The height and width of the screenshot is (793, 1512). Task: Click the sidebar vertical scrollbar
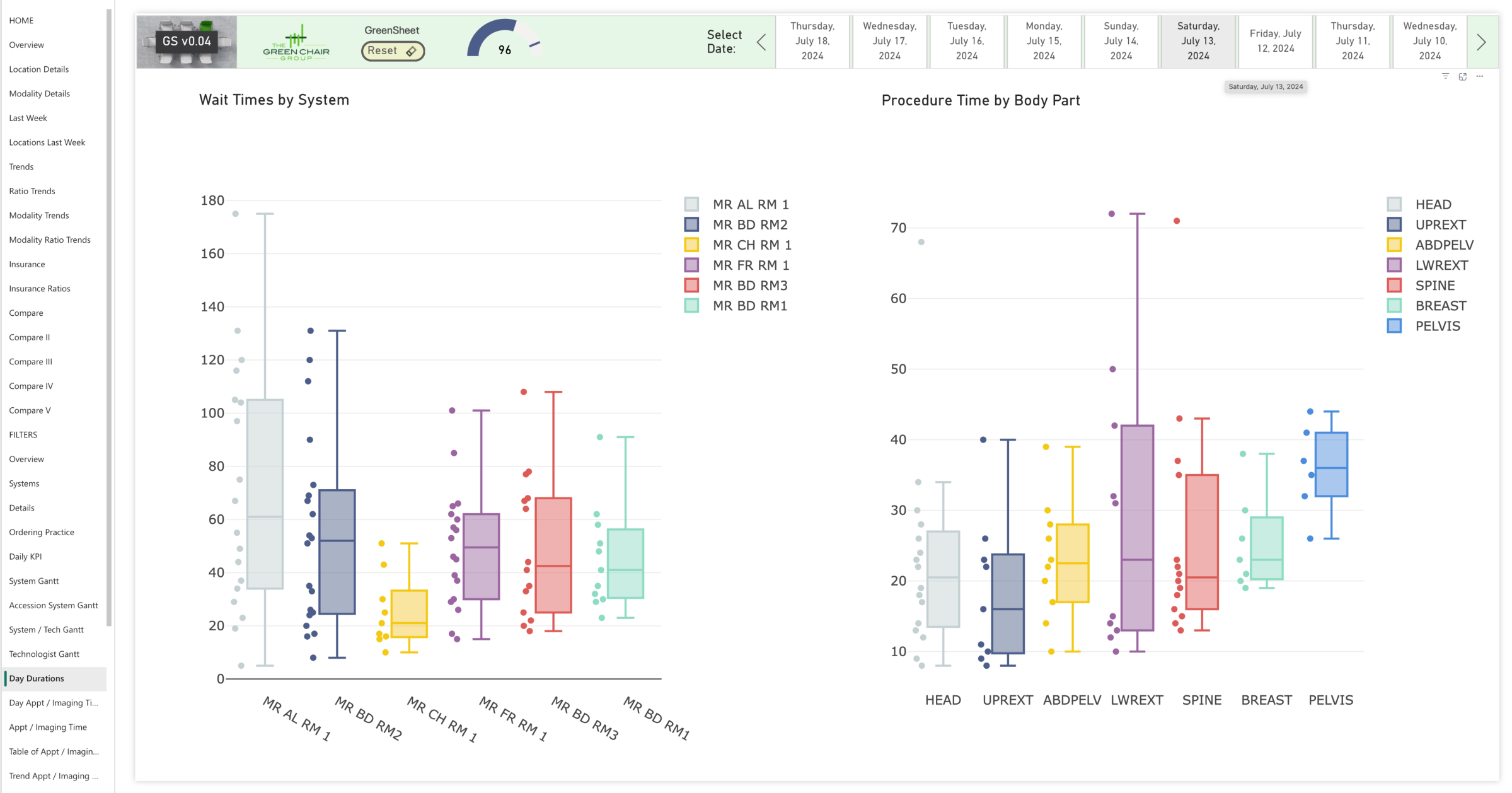click(x=109, y=315)
